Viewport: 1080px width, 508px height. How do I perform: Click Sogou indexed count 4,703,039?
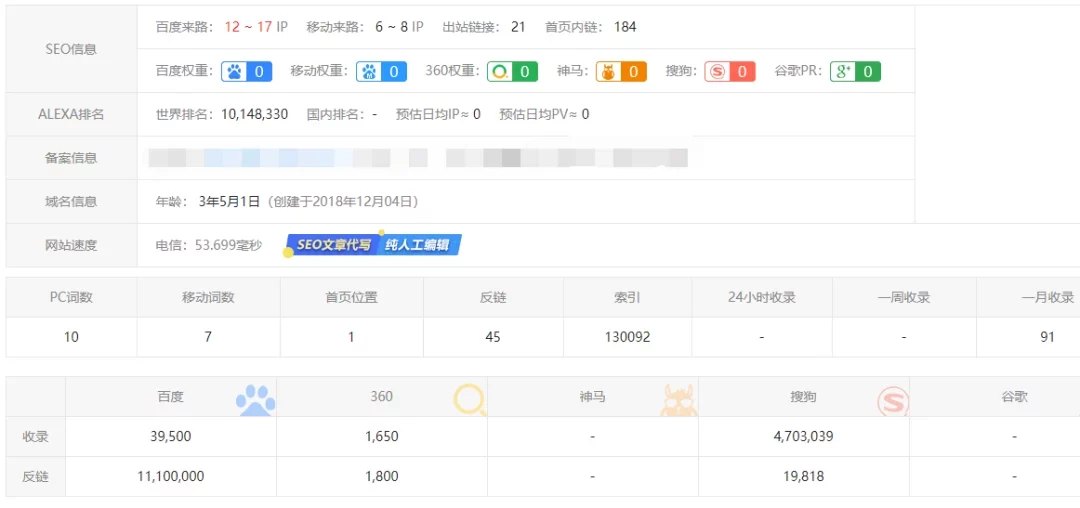[803, 436]
